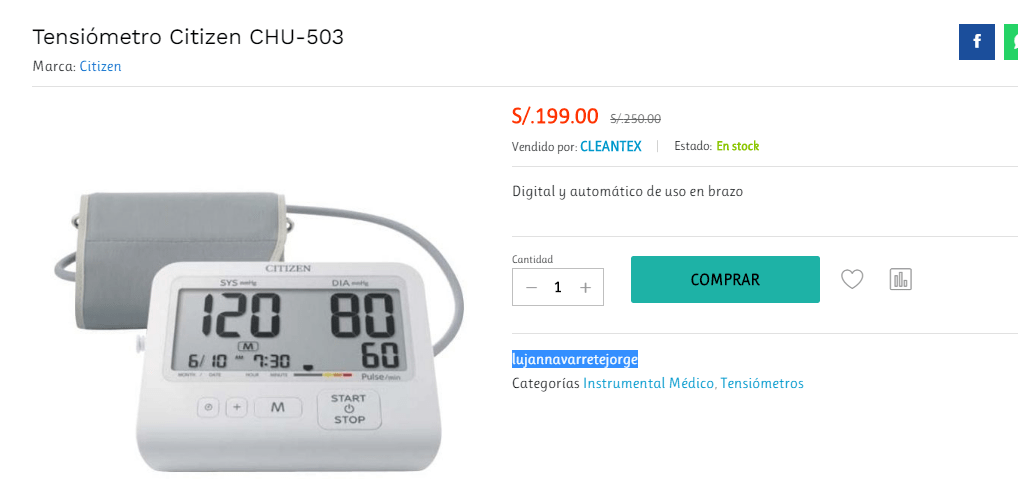Share product on Facebook icon
The width and height of the screenshot is (1018, 495).
pos(976,42)
